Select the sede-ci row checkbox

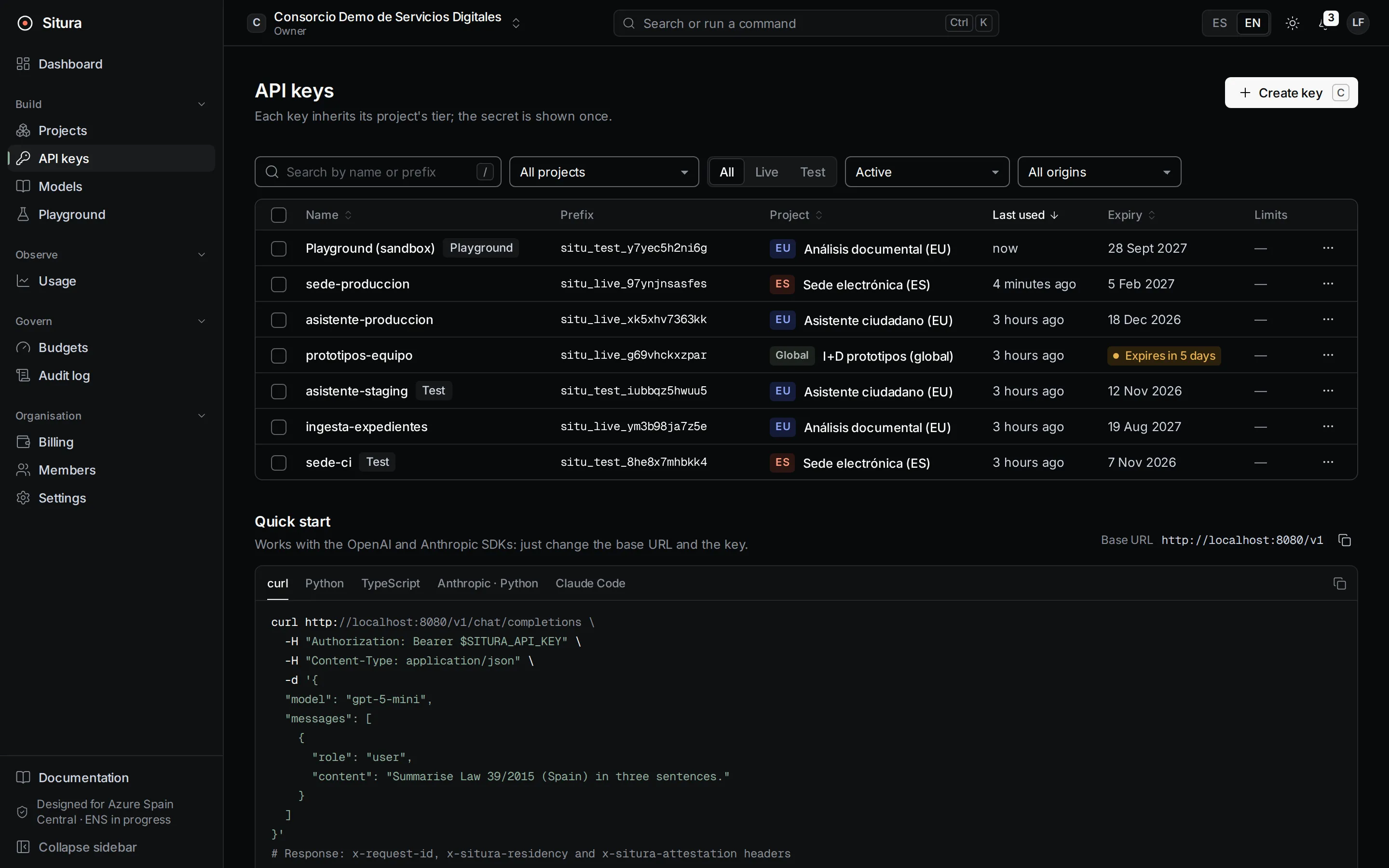[x=278, y=463]
